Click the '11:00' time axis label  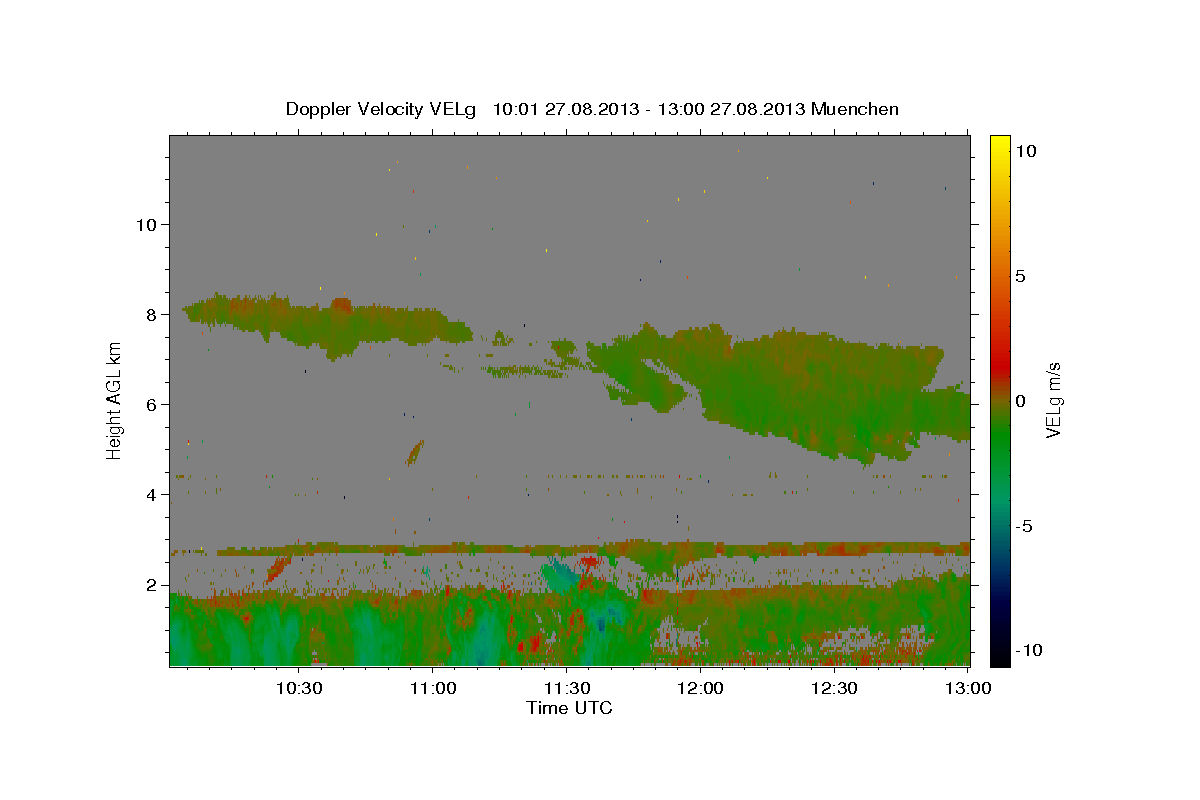pyautogui.click(x=432, y=688)
